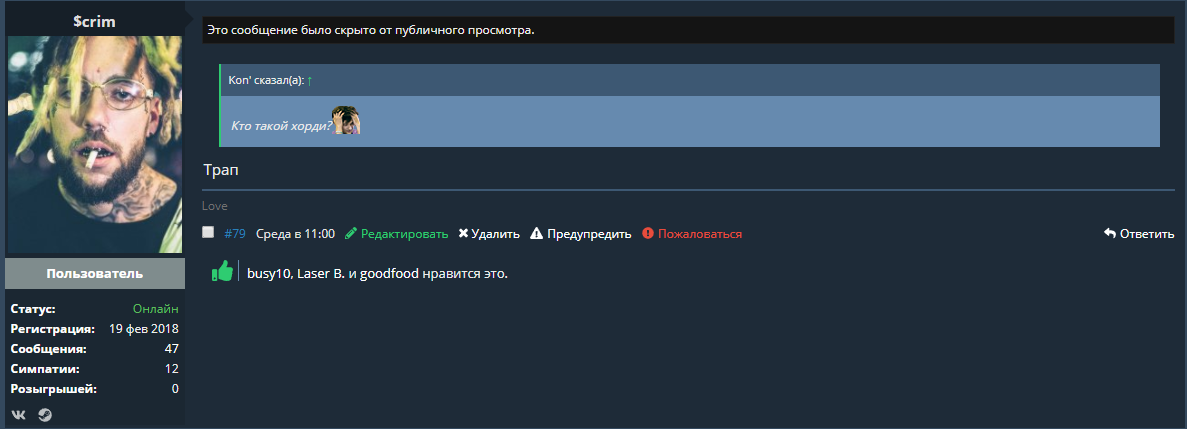Viewport: 1187px width, 429px height.
Task: Click the facepalm emoji in the quote
Action: pos(347,120)
